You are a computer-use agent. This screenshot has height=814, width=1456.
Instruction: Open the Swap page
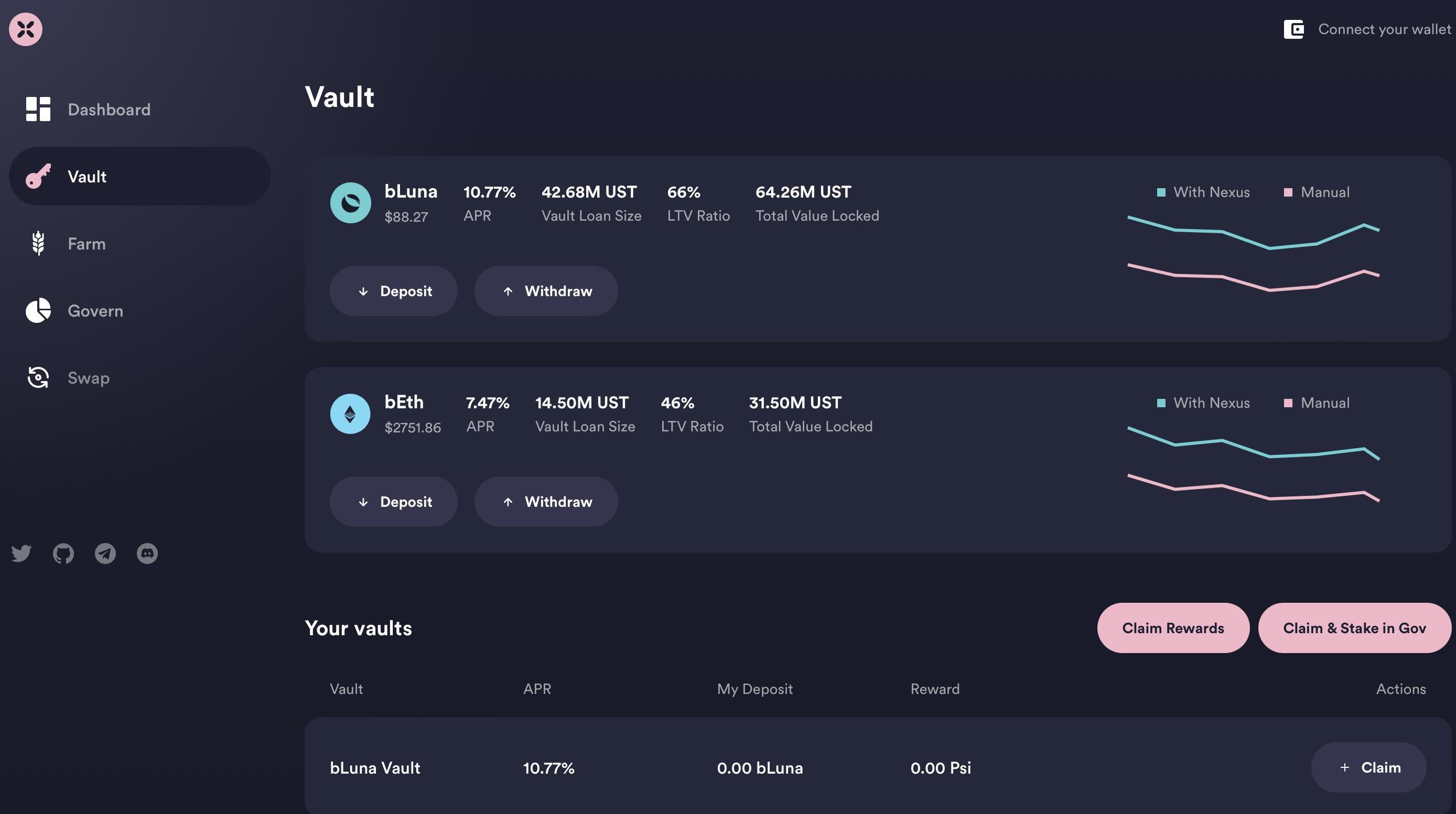point(88,378)
